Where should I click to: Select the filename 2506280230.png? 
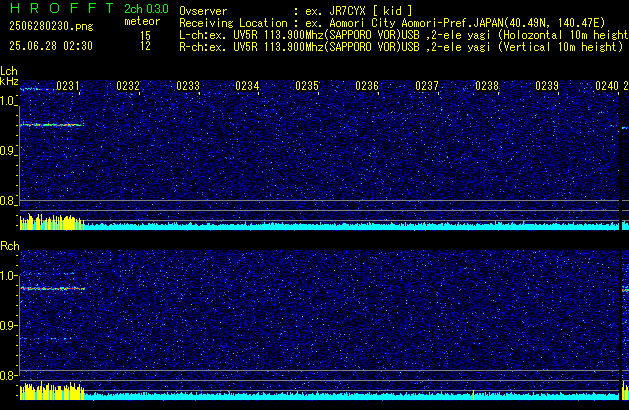(x=51, y=26)
